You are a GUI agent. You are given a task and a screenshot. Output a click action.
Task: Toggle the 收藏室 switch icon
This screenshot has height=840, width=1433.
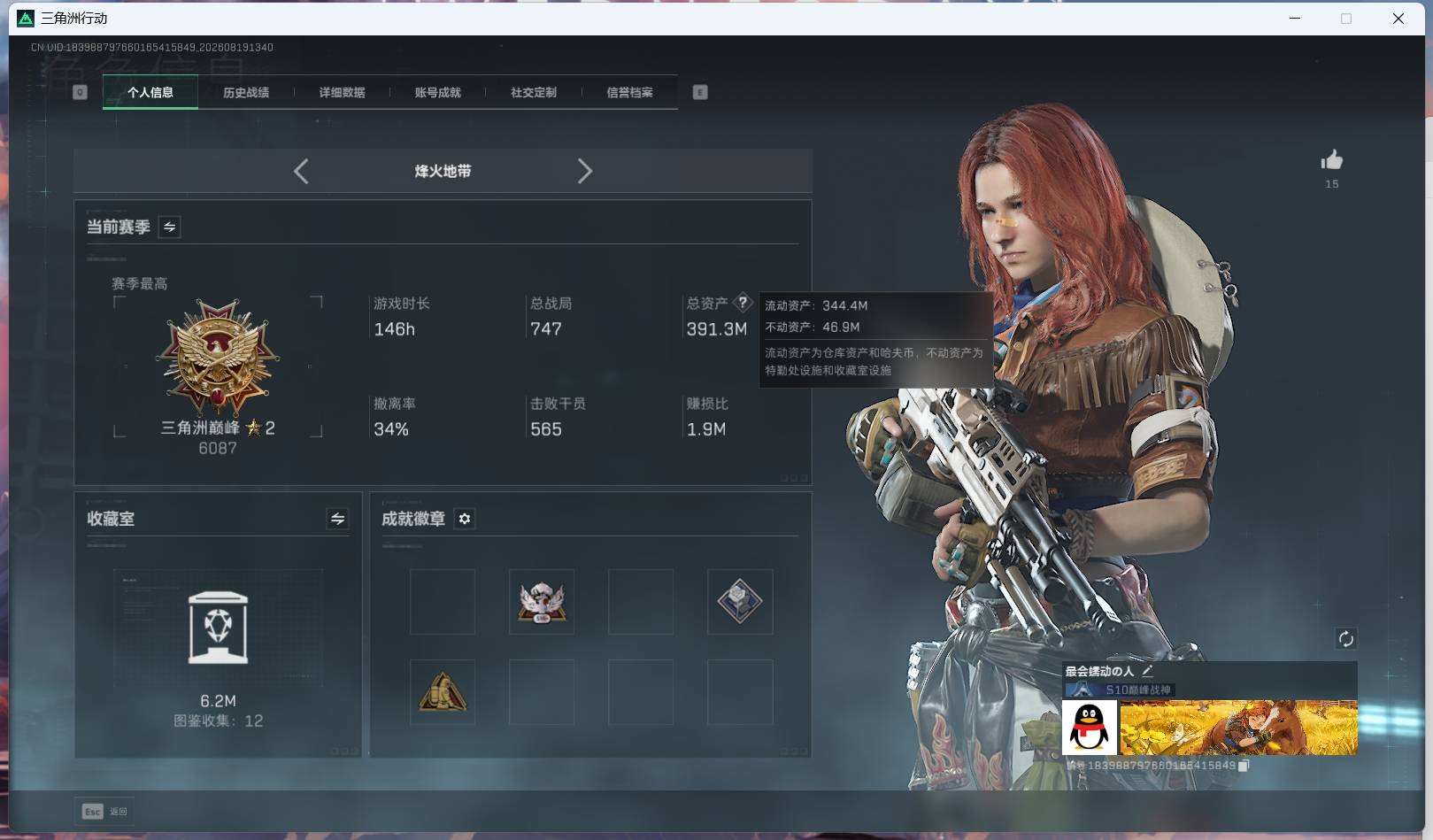(x=337, y=519)
